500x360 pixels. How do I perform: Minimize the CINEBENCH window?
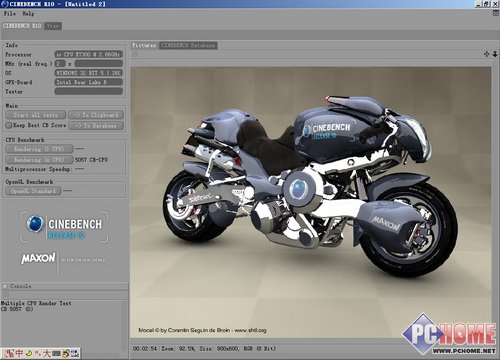[479, 4]
